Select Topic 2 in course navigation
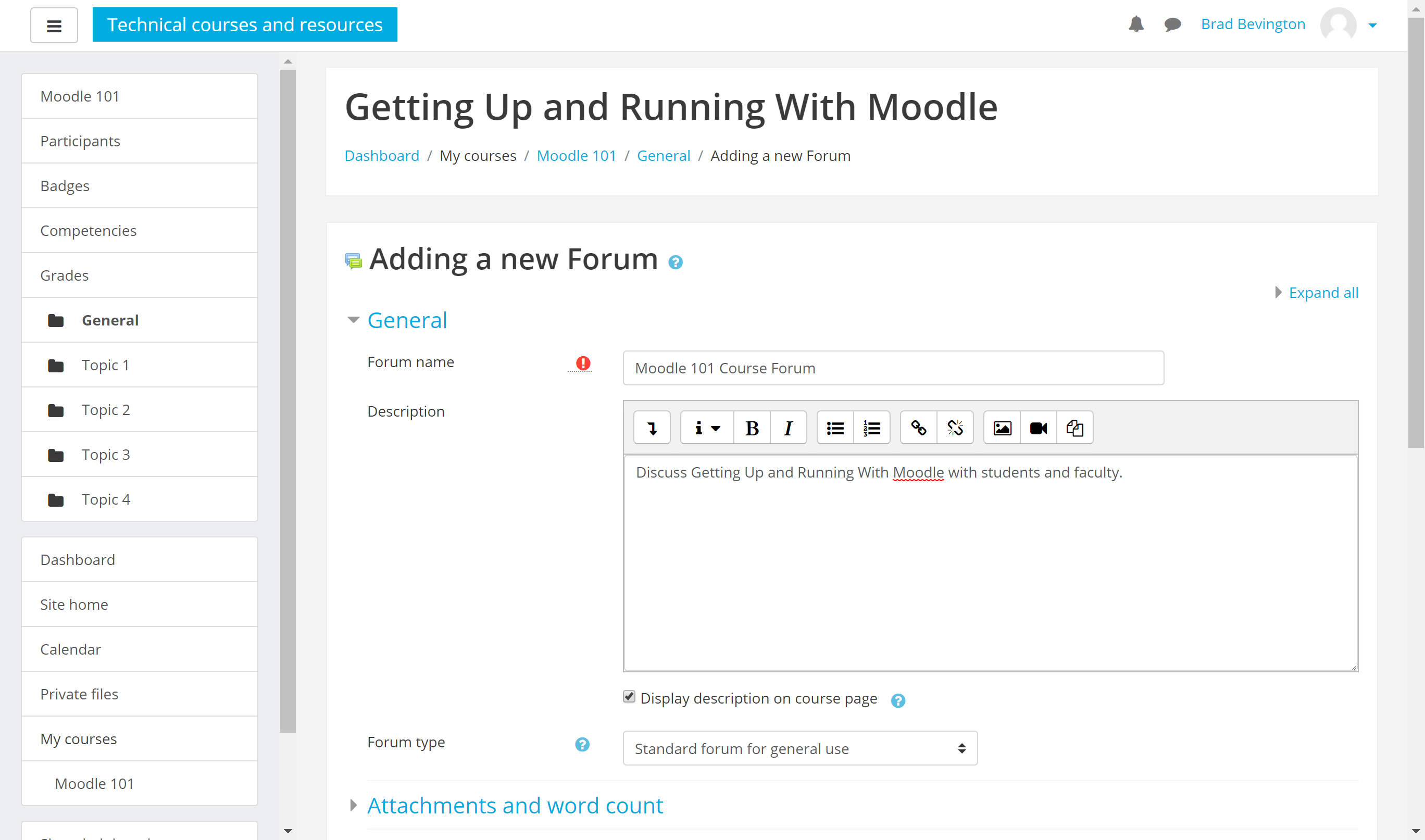The height and width of the screenshot is (840, 1425). (106, 410)
